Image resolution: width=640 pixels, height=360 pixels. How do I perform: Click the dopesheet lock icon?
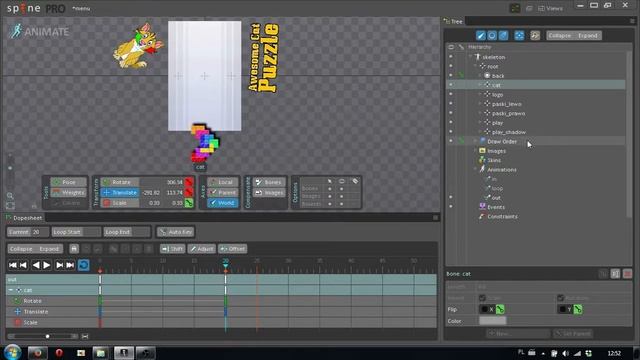[74, 249]
